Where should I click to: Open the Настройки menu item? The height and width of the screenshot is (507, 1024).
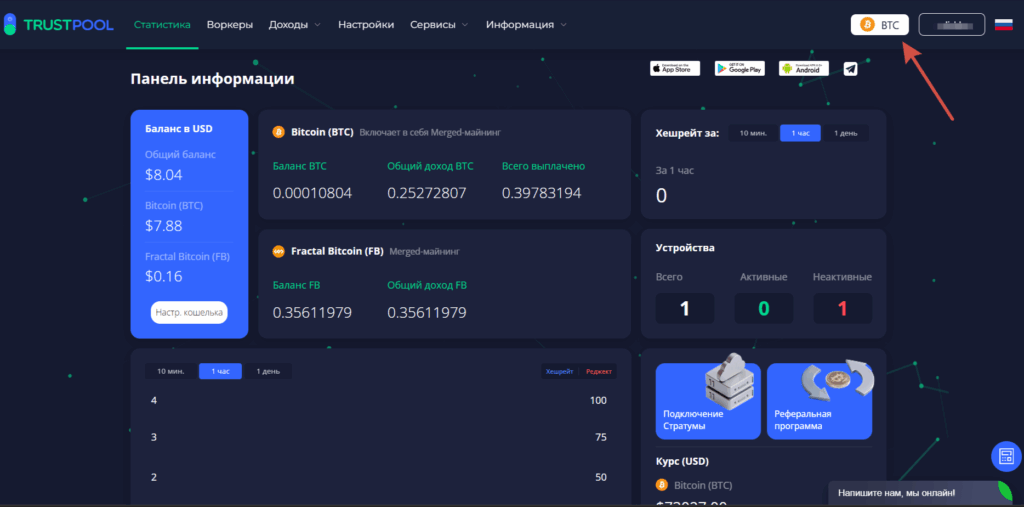pos(366,24)
